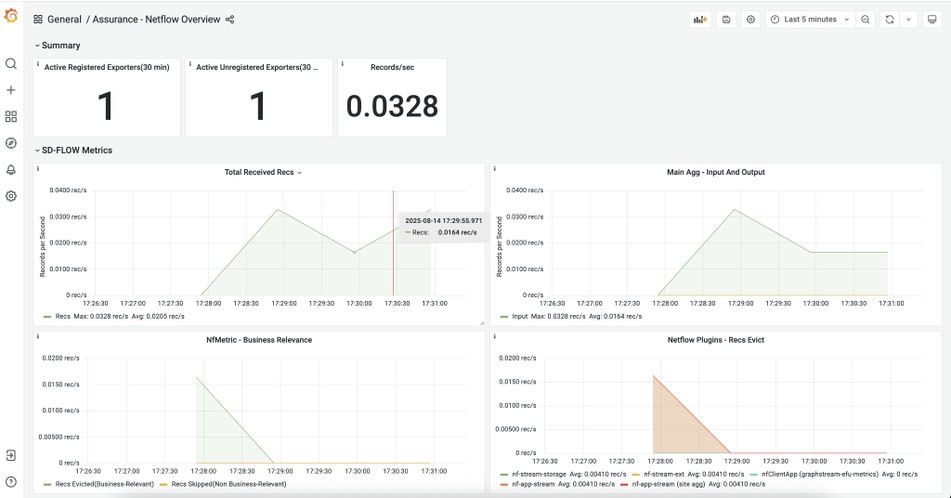This screenshot has width=951, height=498.
Task: Click info icon on Active Unregistered Exporters panel
Action: pos(190,63)
